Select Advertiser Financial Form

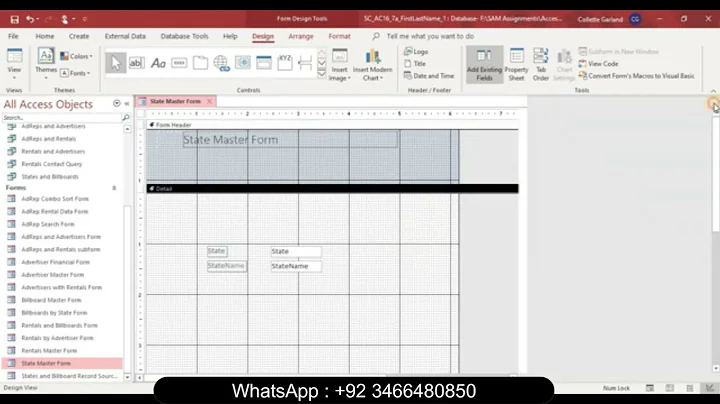(x=56, y=262)
